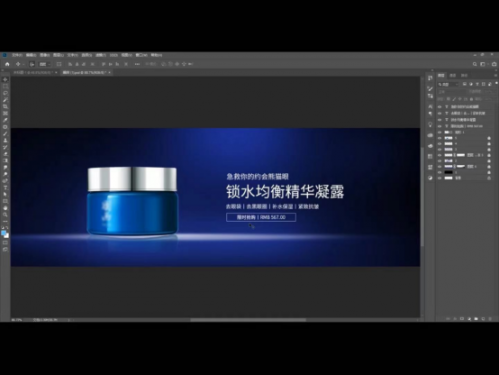Open Auto-Select layer/group dropdown in options bar
The width and height of the screenshot is (499, 375).
(45, 64)
